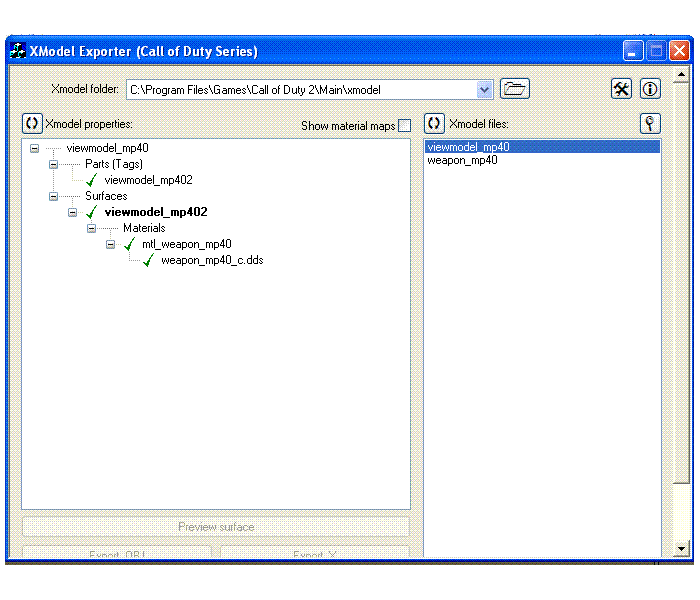Viewport: 700px width, 600px height.
Task: Click the vertical scrollbar thumb
Action: (x=681, y=283)
